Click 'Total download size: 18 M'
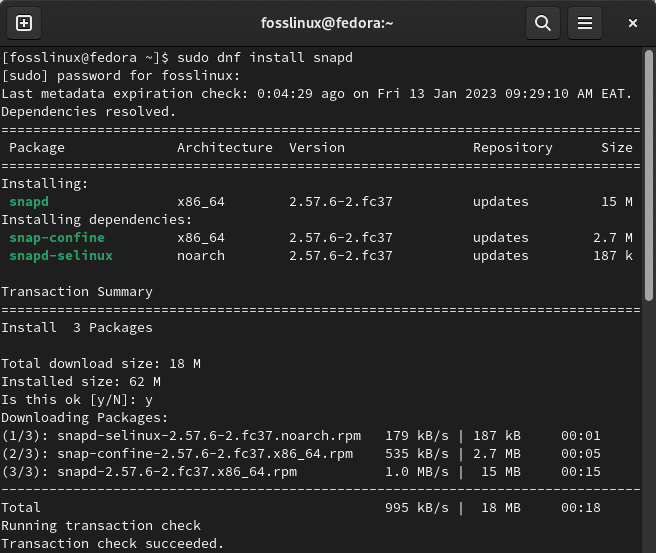 coord(101,364)
